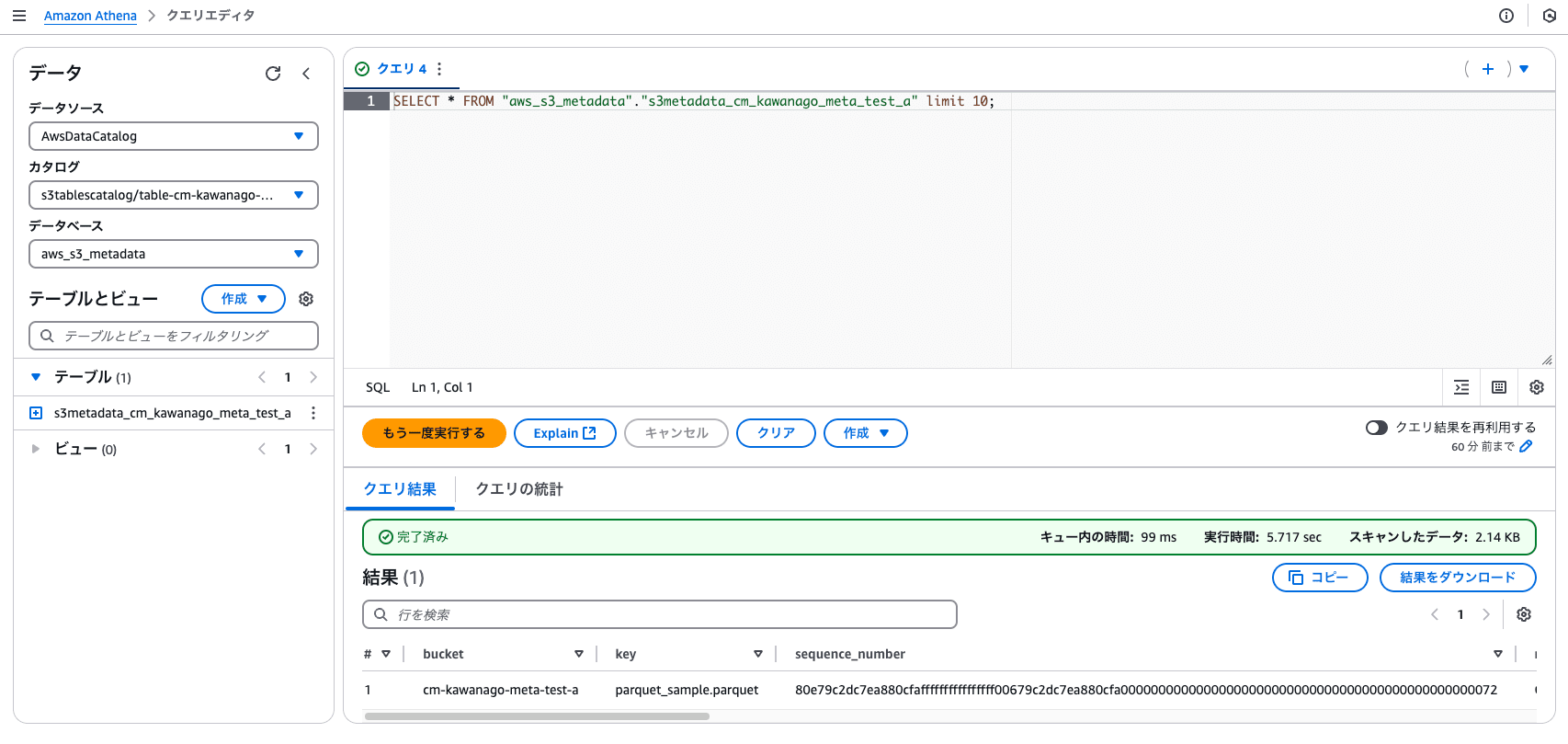This screenshot has width=1568, height=744.
Task: Click もう一度実行する button
Action: click(434, 433)
